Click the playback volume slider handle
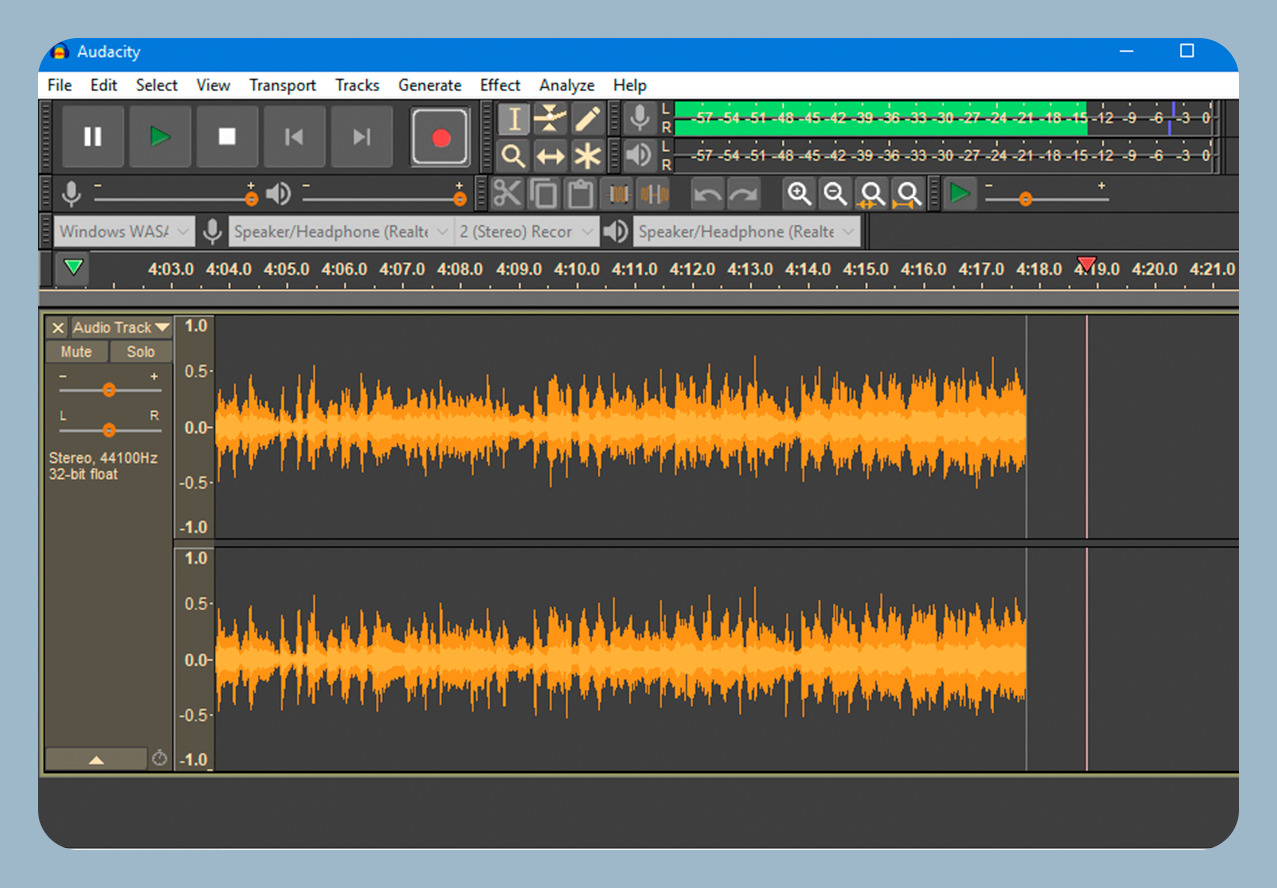This screenshot has height=888, width=1277. point(460,199)
